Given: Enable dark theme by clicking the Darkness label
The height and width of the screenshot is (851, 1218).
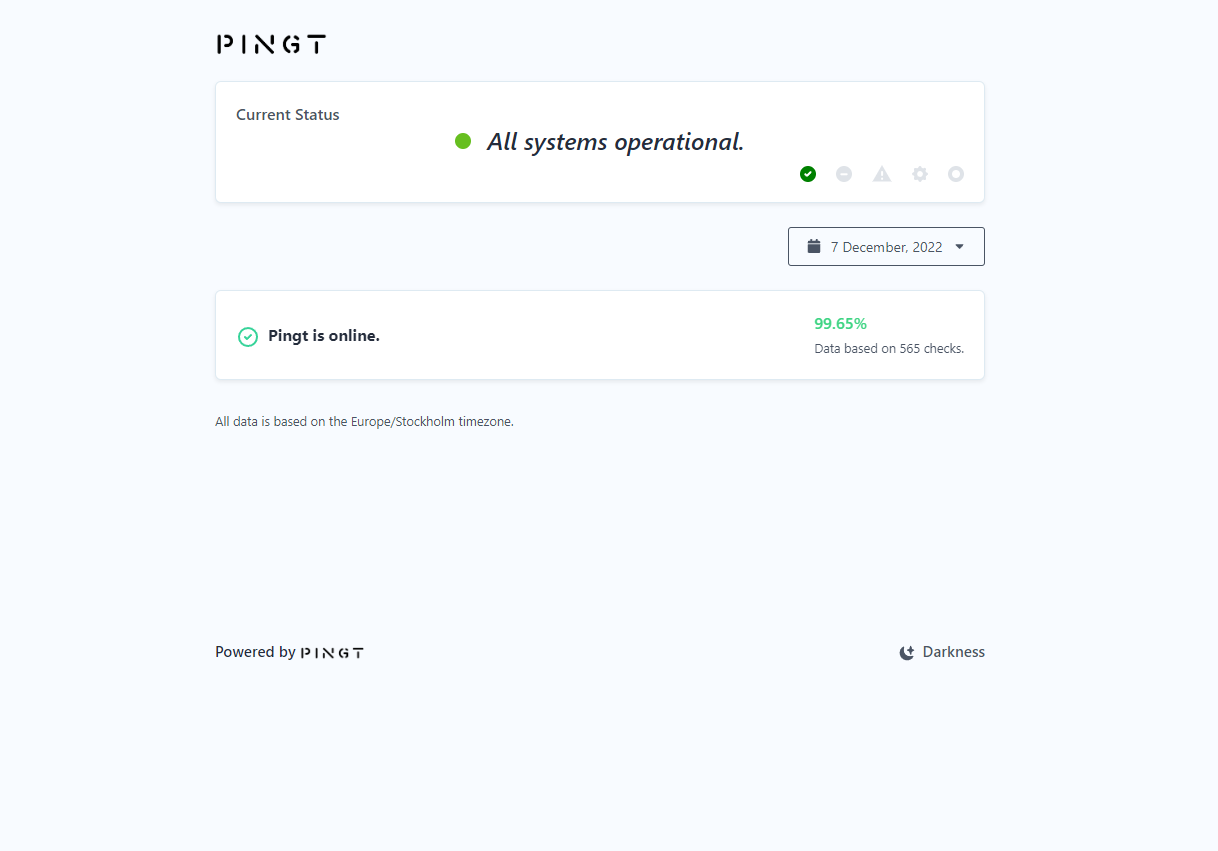Looking at the screenshot, I should coord(954,652).
